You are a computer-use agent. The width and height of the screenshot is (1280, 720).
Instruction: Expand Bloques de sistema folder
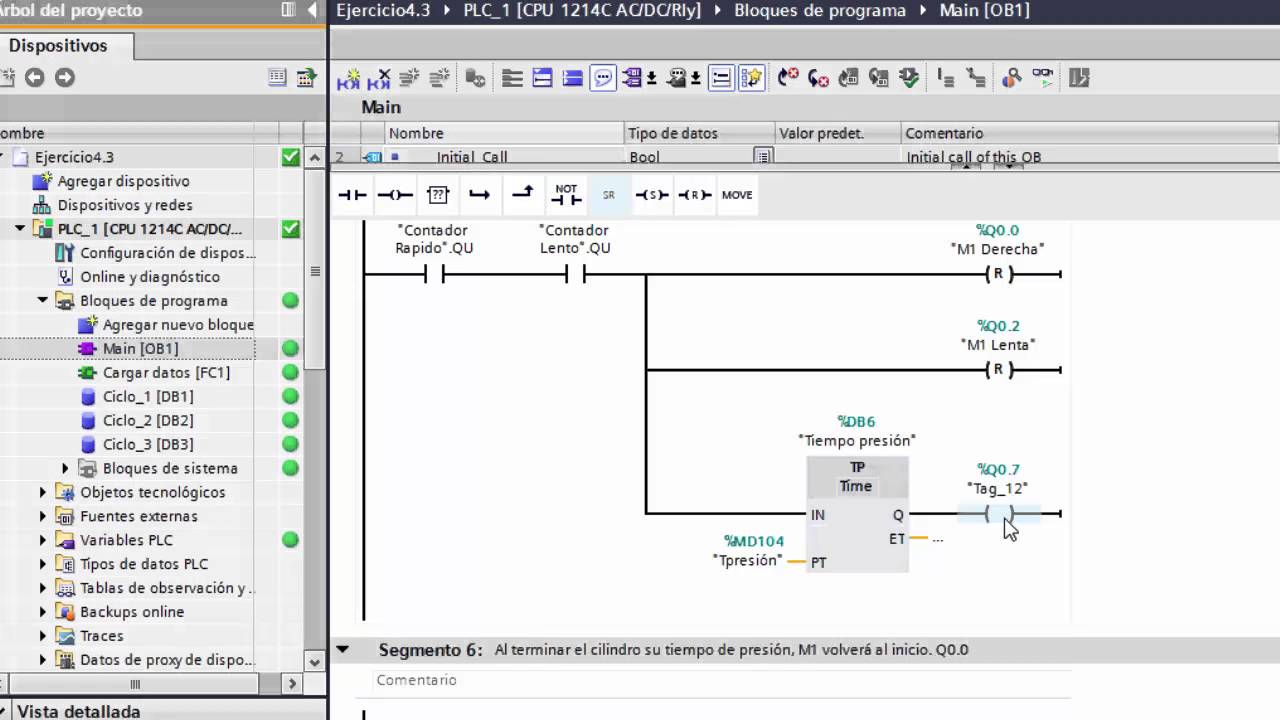click(66, 469)
